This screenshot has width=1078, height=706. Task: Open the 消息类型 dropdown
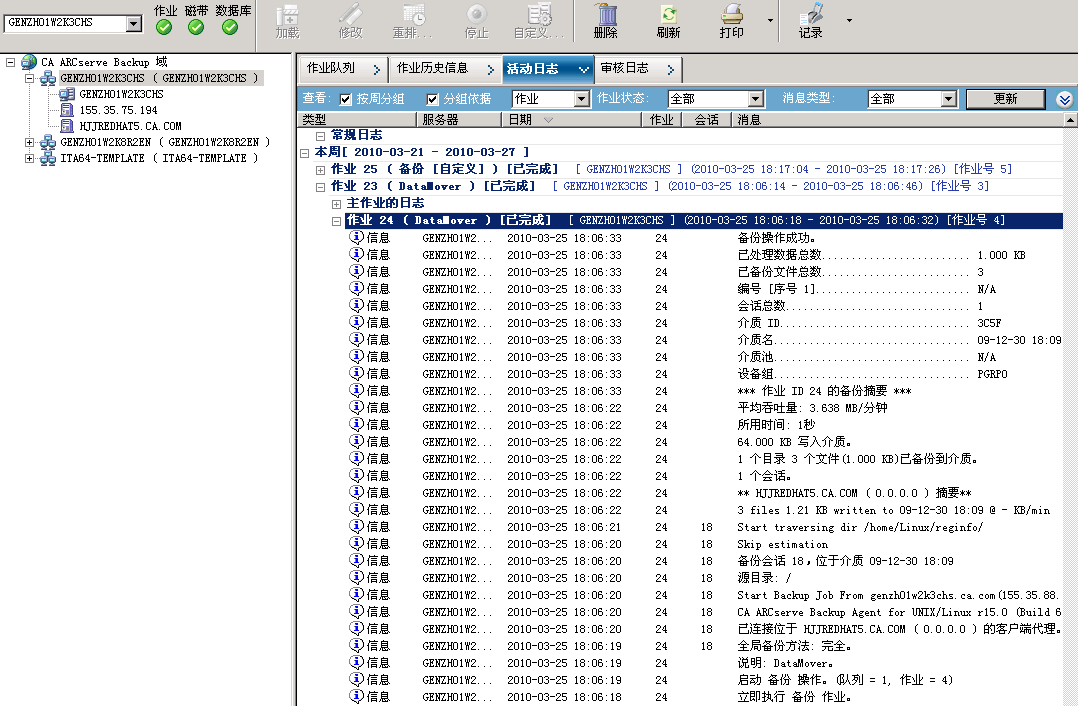tap(949, 99)
